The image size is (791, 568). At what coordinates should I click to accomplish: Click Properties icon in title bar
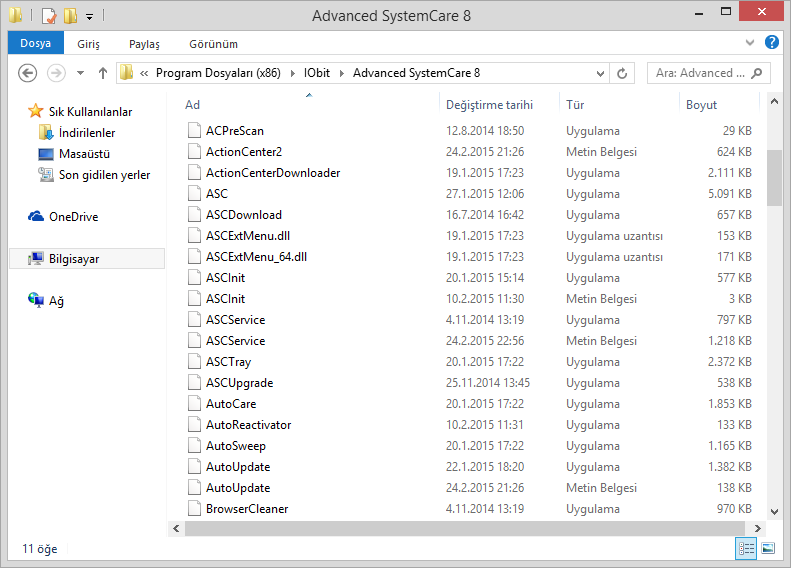(x=49, y=16)
